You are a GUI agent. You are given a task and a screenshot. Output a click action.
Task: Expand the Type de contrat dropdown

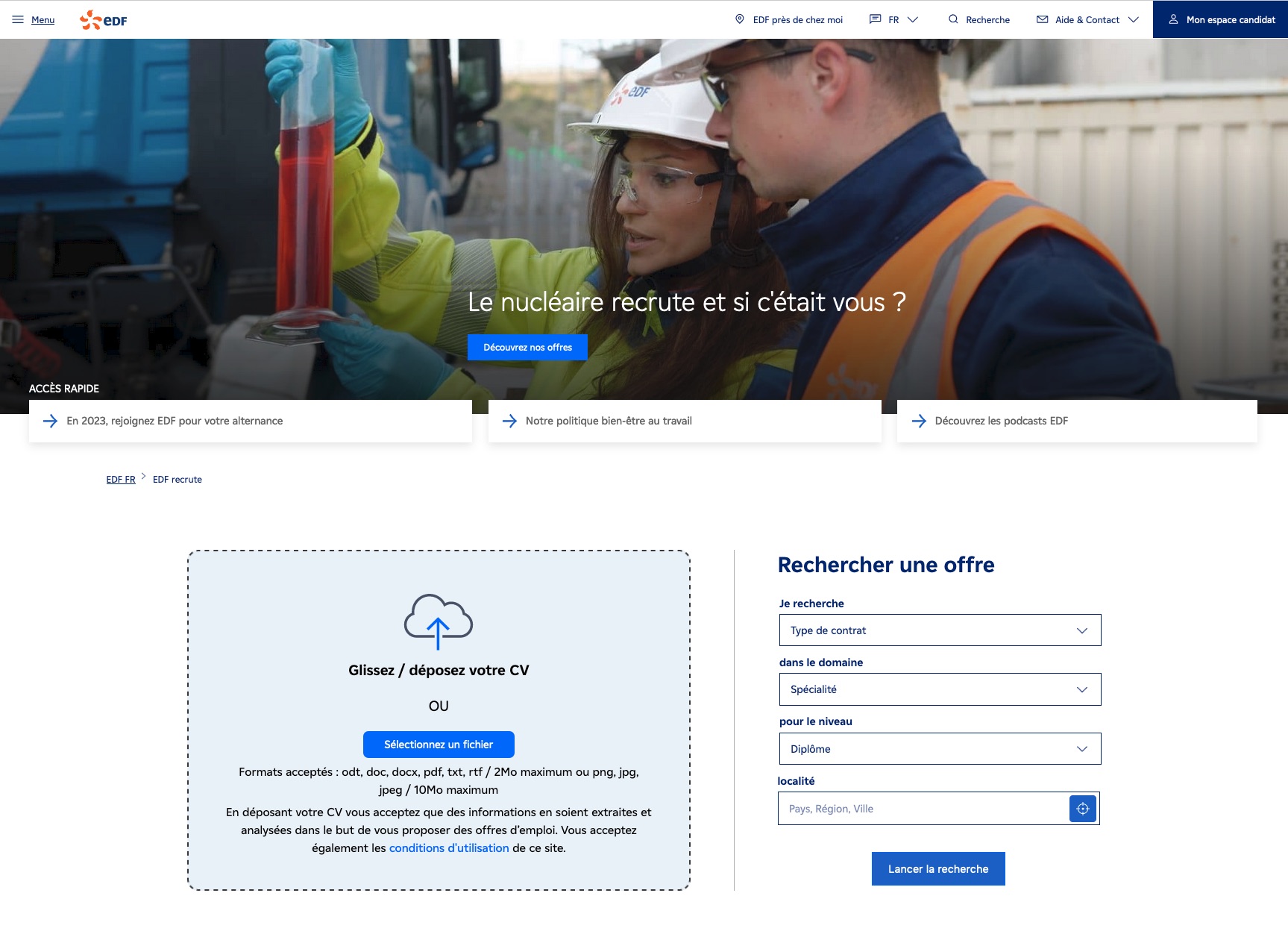click(x=939, y=630)
